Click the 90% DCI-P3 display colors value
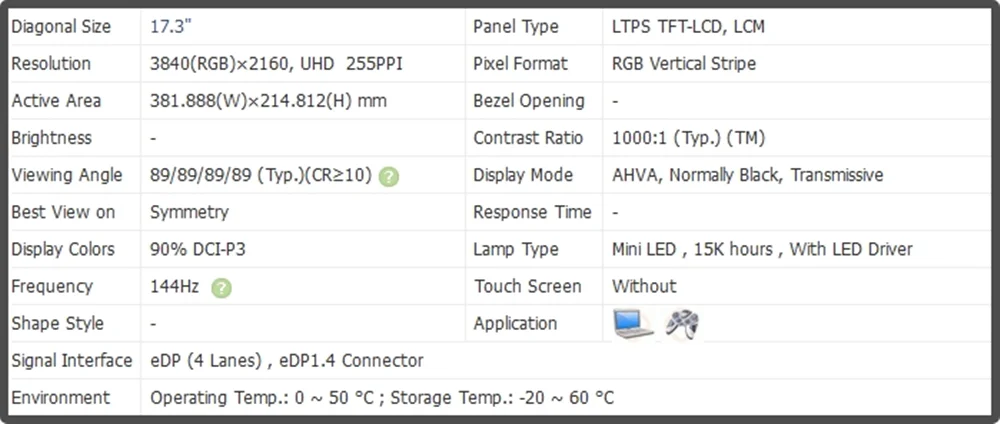Screen dimensions: 1000x424 point(198,249)
